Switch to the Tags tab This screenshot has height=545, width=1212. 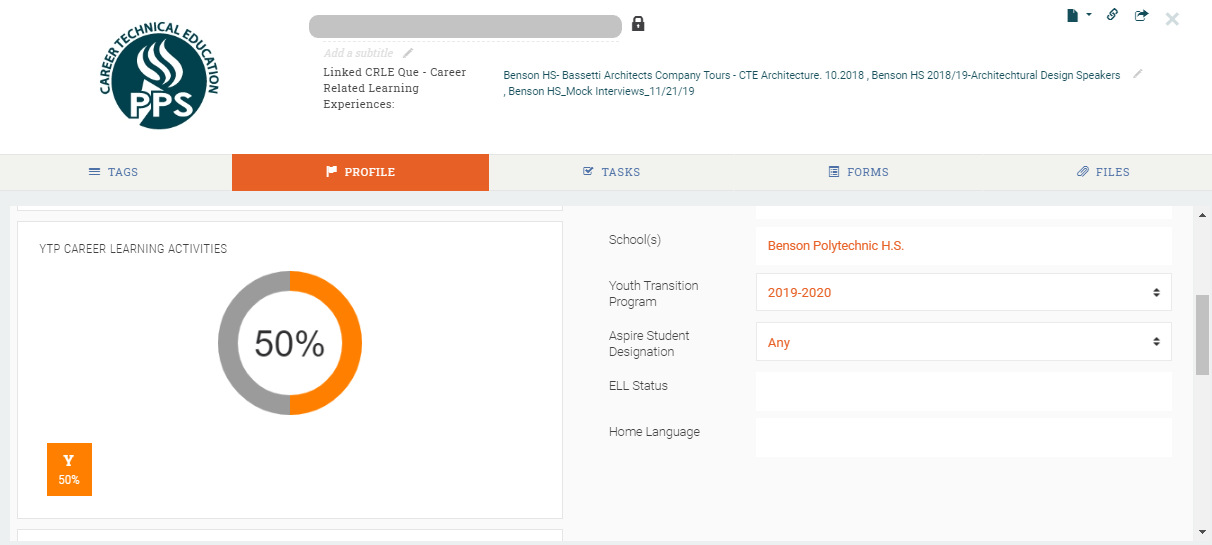tap(114, 172)
